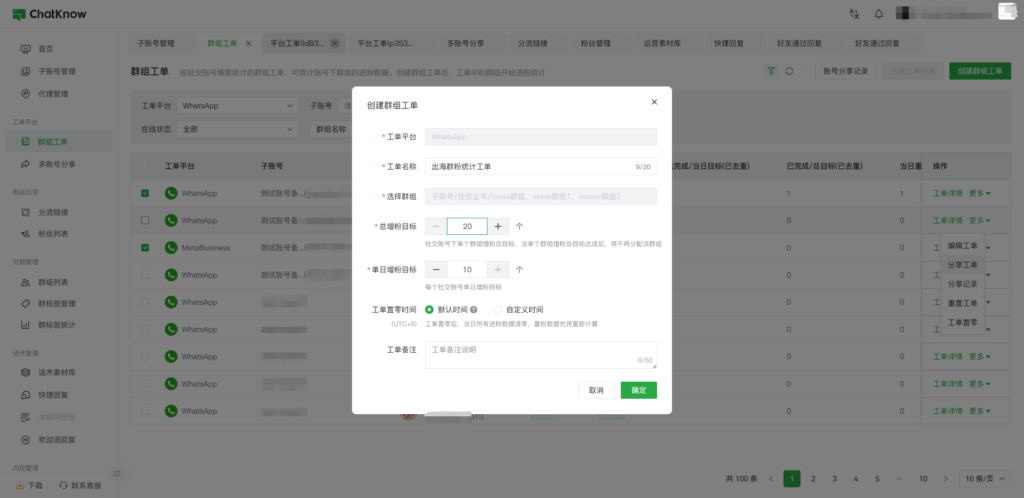Decrease 单日增粉目标 with minus button
This screenshot has height=498, width=1024.
[436, 270]
